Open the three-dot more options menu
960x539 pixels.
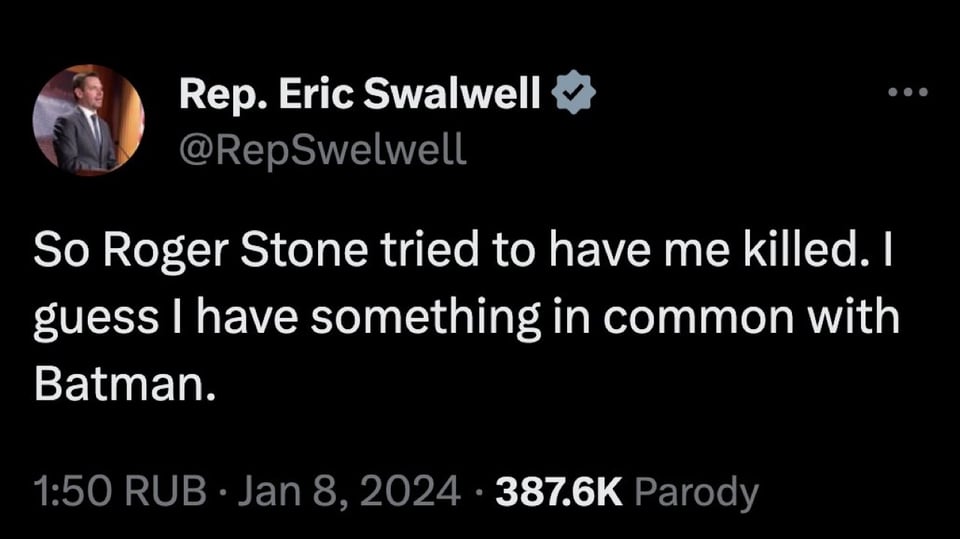pyautogui.click(x=909, y=93)
